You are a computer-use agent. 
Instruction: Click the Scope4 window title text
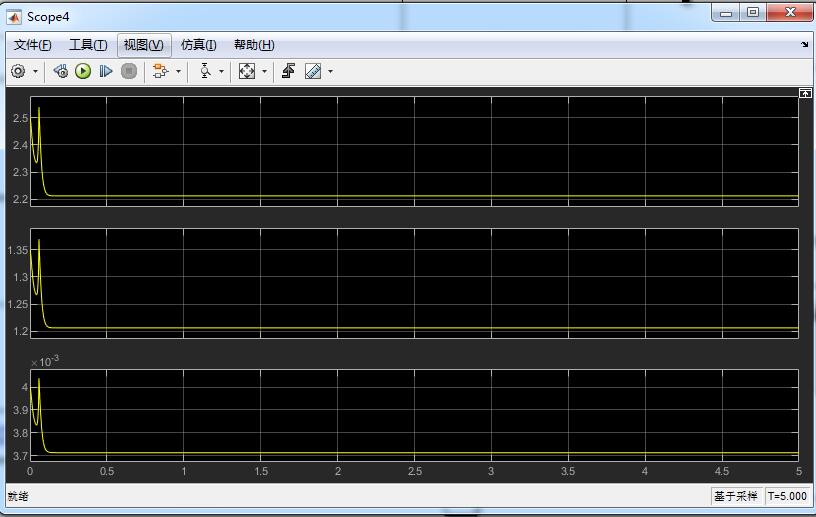(x=48, y=17)
